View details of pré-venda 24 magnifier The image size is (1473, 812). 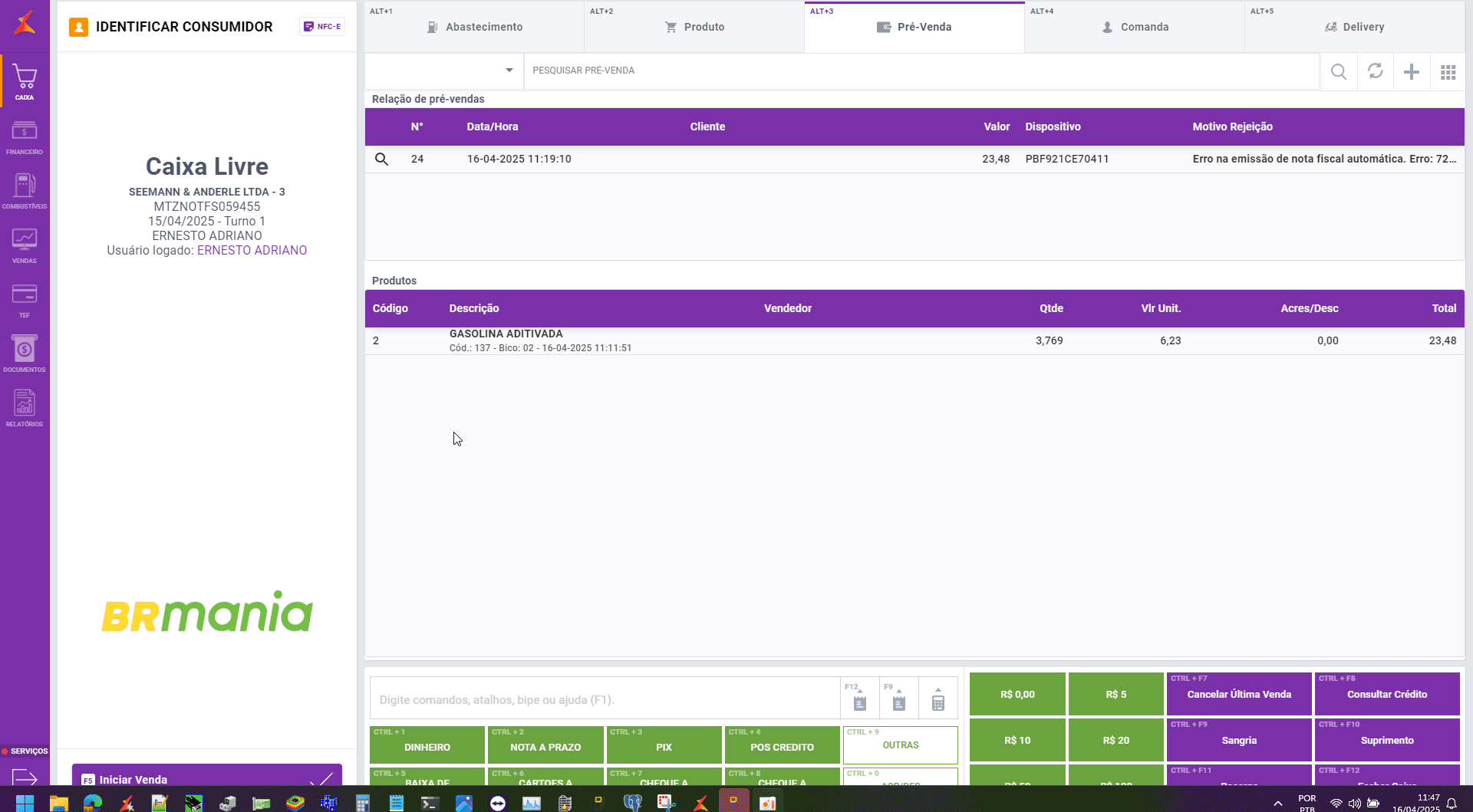tap(381, 159)
